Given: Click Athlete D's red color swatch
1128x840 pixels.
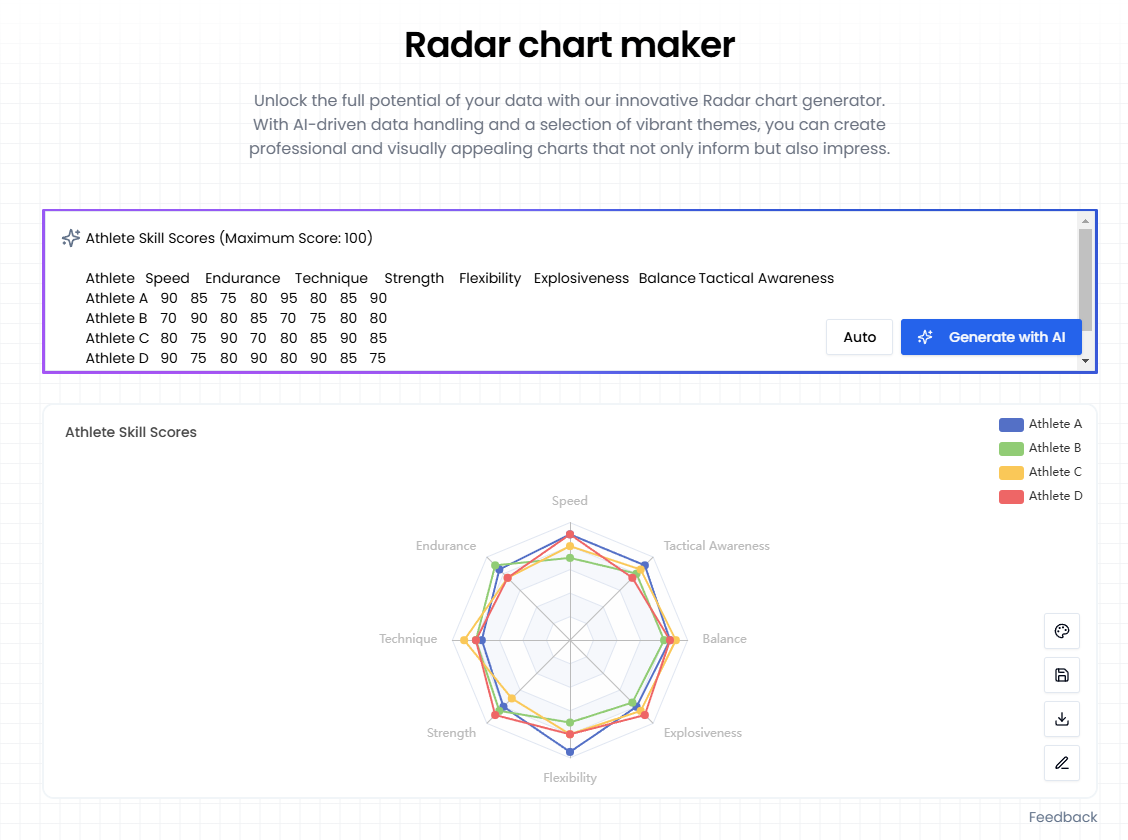Looking at the screenshot, I should pyautogui.click(x=1011, y=495).
